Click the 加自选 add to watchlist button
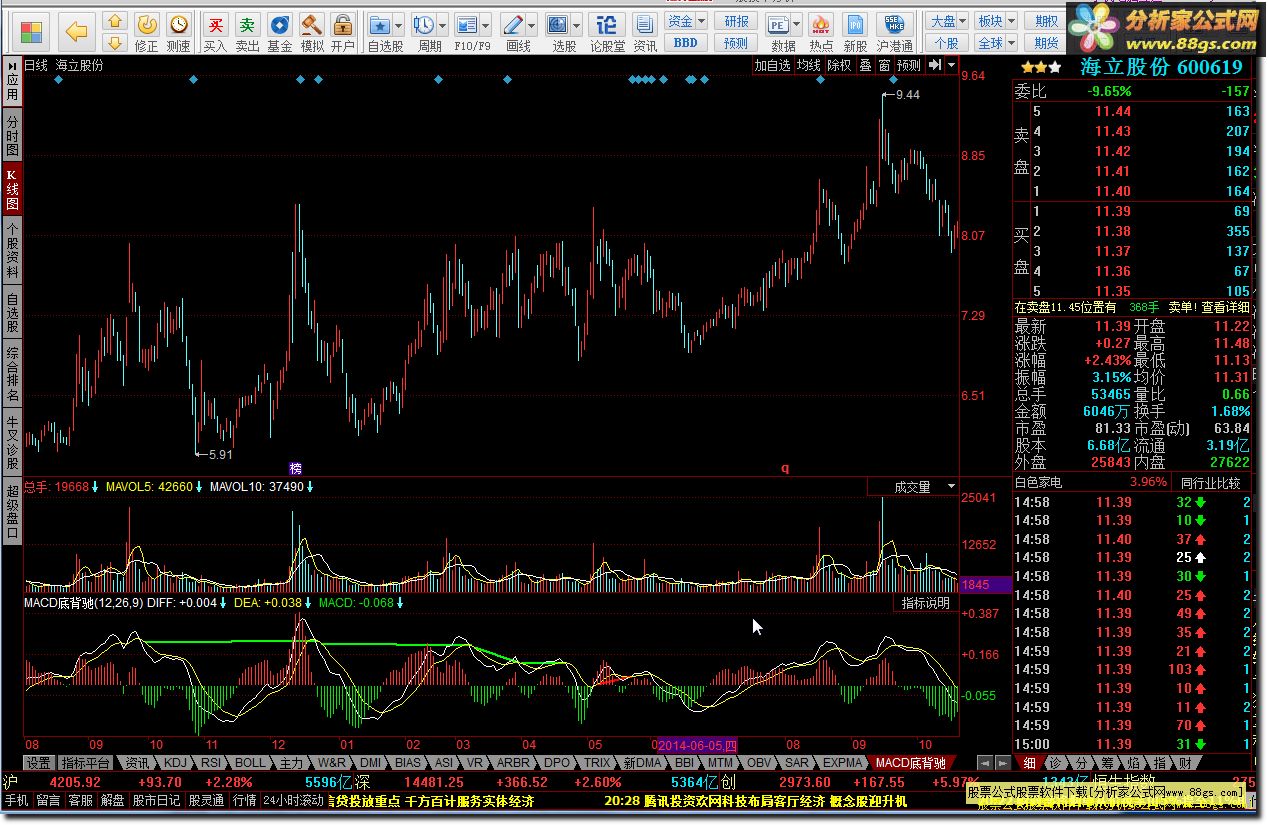 (772, 65)
